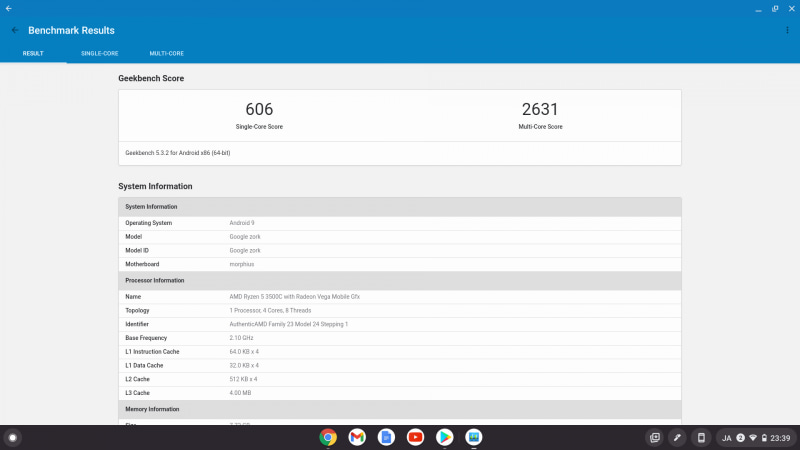This screenshot has width=800, height=450.
Task: Click the window back arrow in title bar
Action: click(9, 8)
